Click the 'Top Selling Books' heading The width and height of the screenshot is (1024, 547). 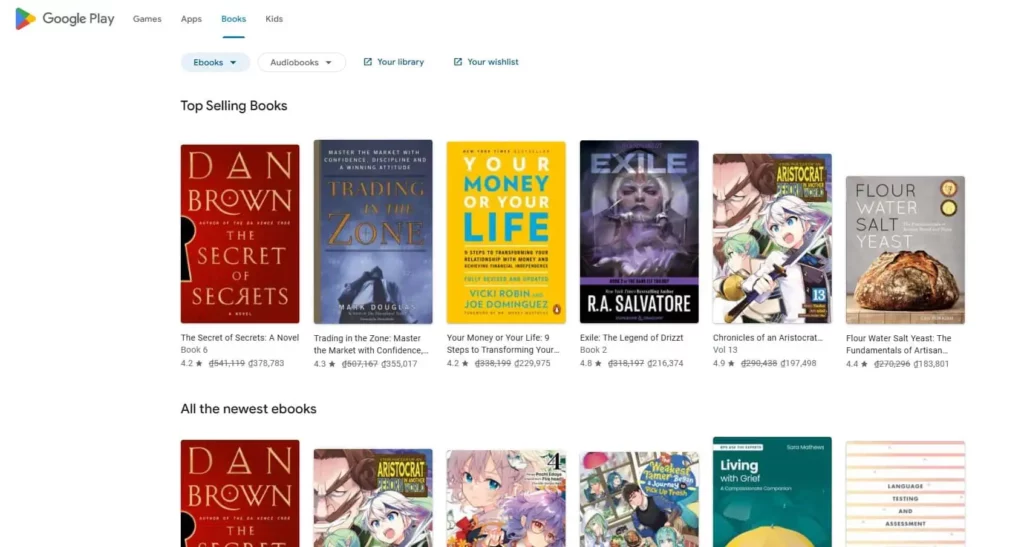[x=234, y=106]
